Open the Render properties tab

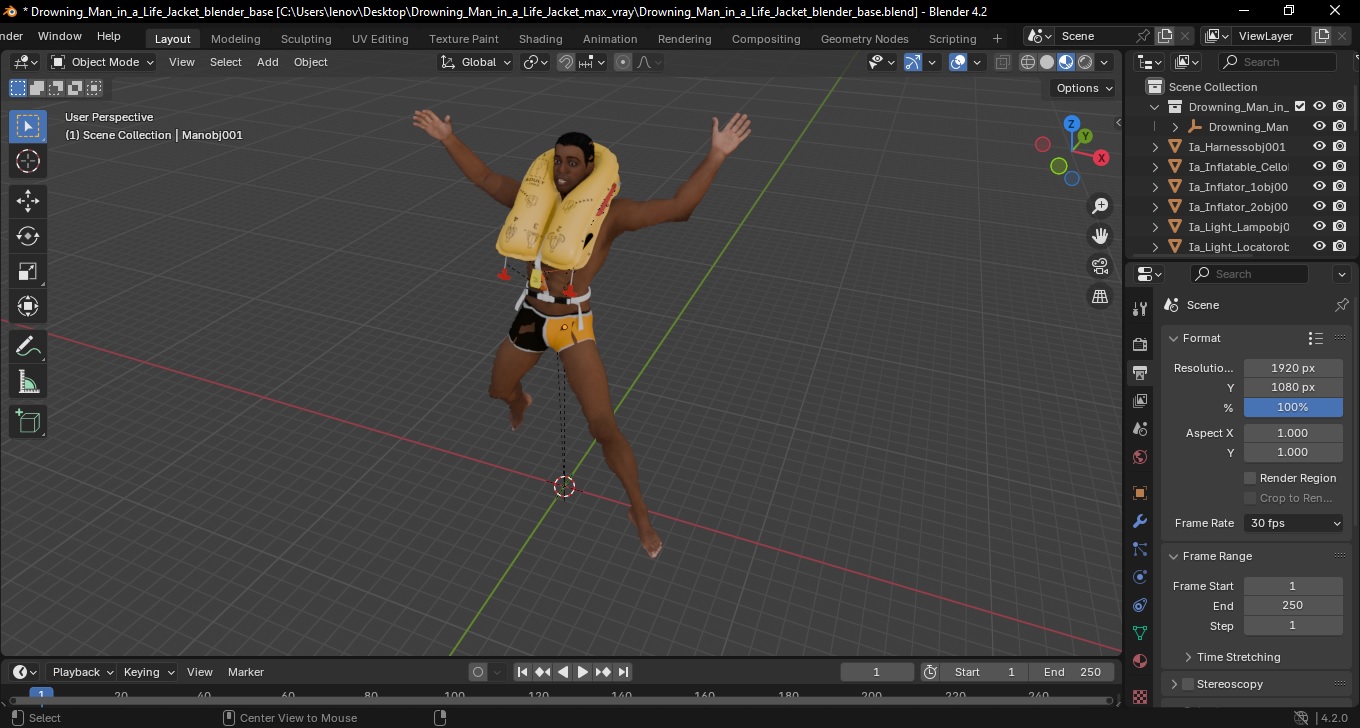pyautogui.click(x=1140, y=344)
